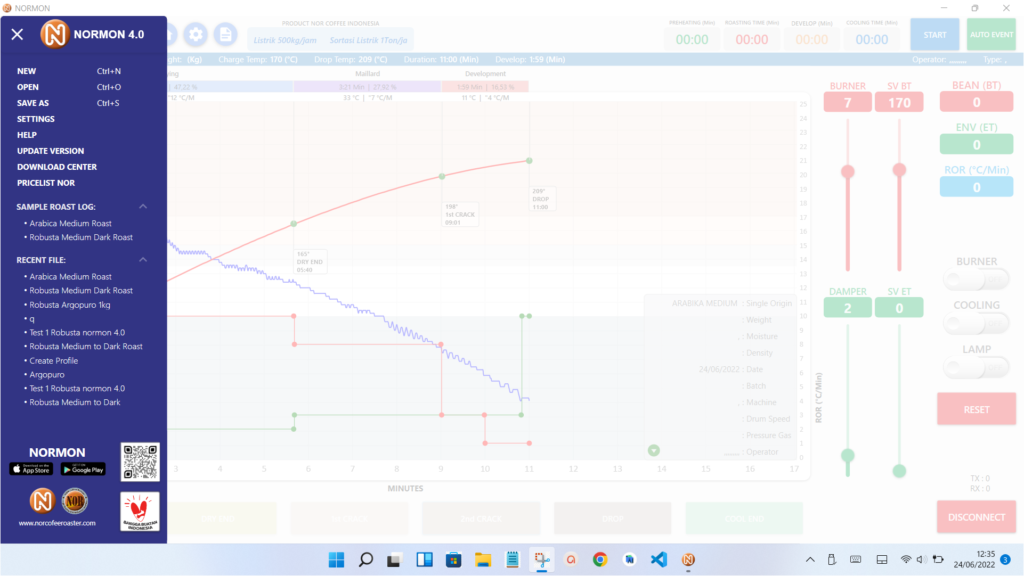
Task: Click the red RESET button
Action: click(x=976, y=409)
